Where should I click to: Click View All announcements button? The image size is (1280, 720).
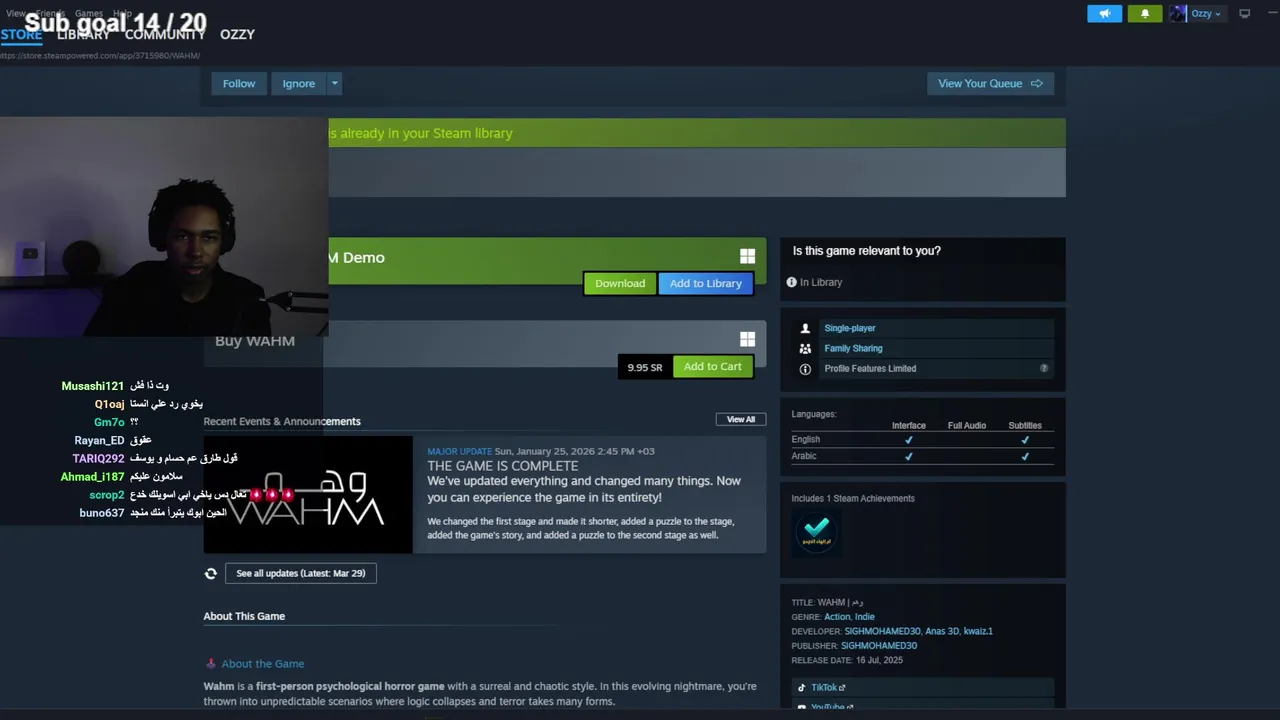[741, 419]
